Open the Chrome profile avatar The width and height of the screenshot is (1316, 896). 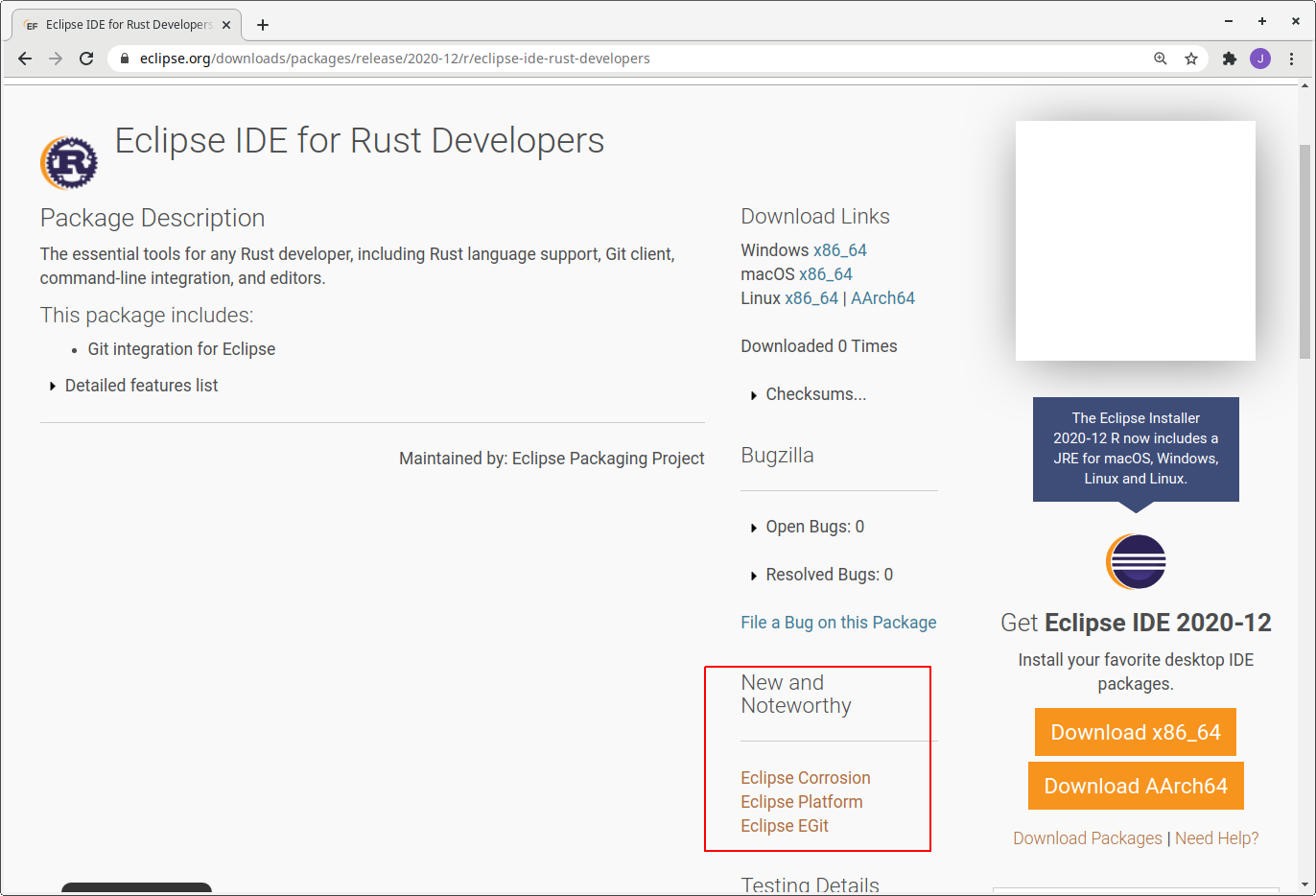pyautogui.click(x=1260, y=59)
